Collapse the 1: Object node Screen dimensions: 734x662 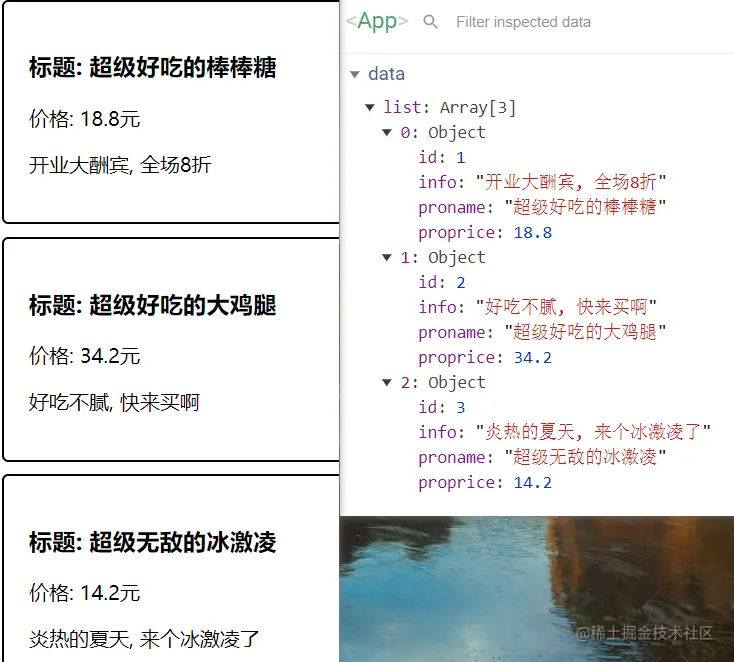click(x=387, y=257)
